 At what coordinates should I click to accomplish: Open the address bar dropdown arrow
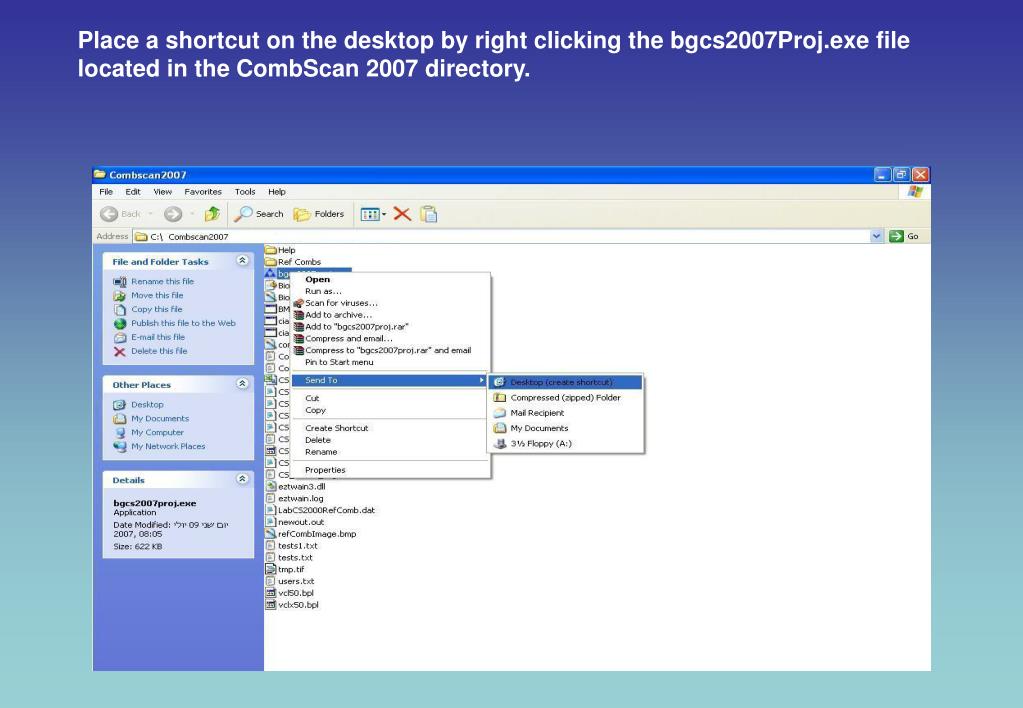coord(876,236)
